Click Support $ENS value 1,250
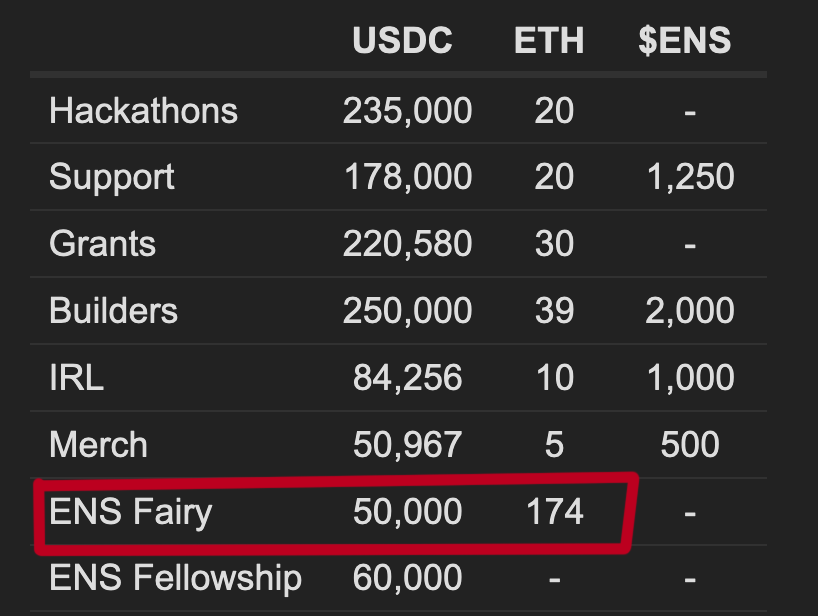 (x=690, y=177)
